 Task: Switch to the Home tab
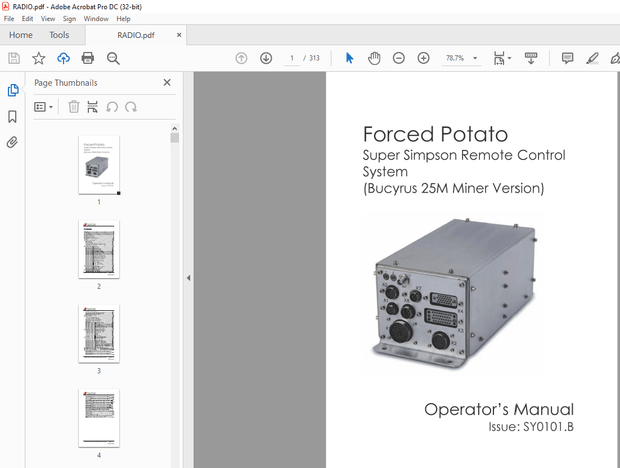tap(21, 35)
